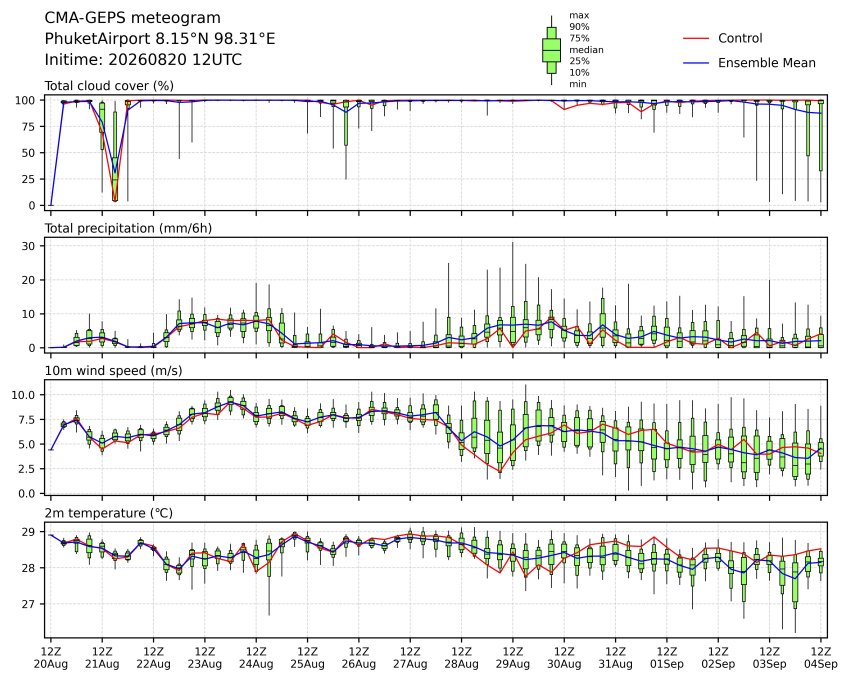Click the green box-whisker legend icon
Screen dimensions: 849x681
(x=551, y=50)
